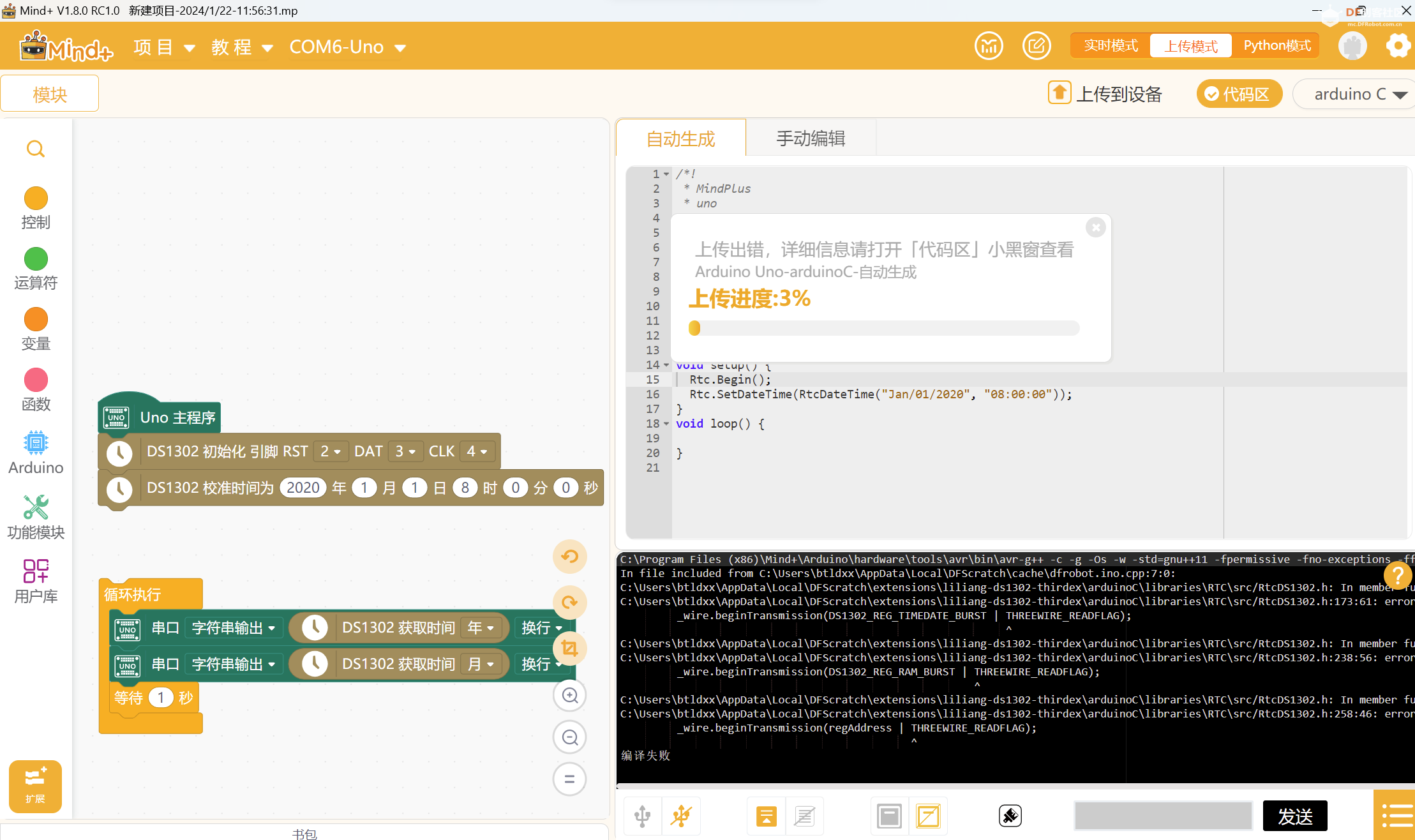
Task: Click undo arrow on the workspace
Action: coord(569,557)
